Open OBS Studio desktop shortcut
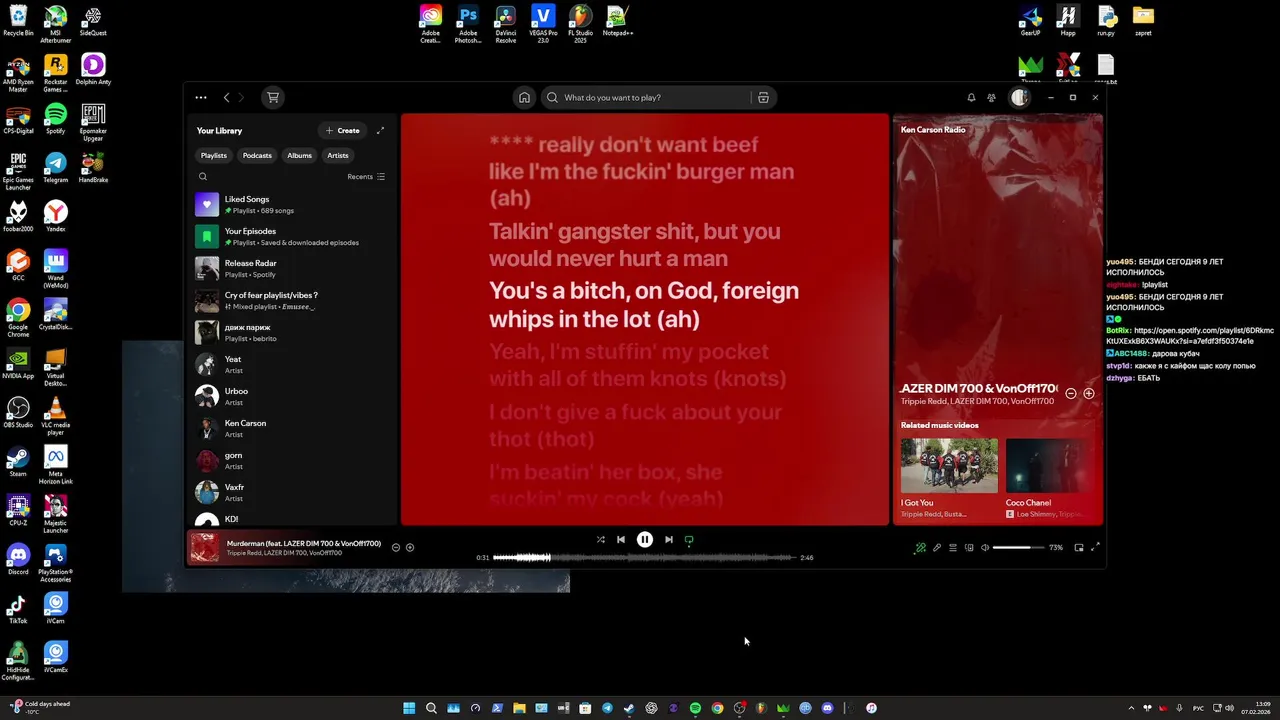1280x720 pixels. pos(18,412)
